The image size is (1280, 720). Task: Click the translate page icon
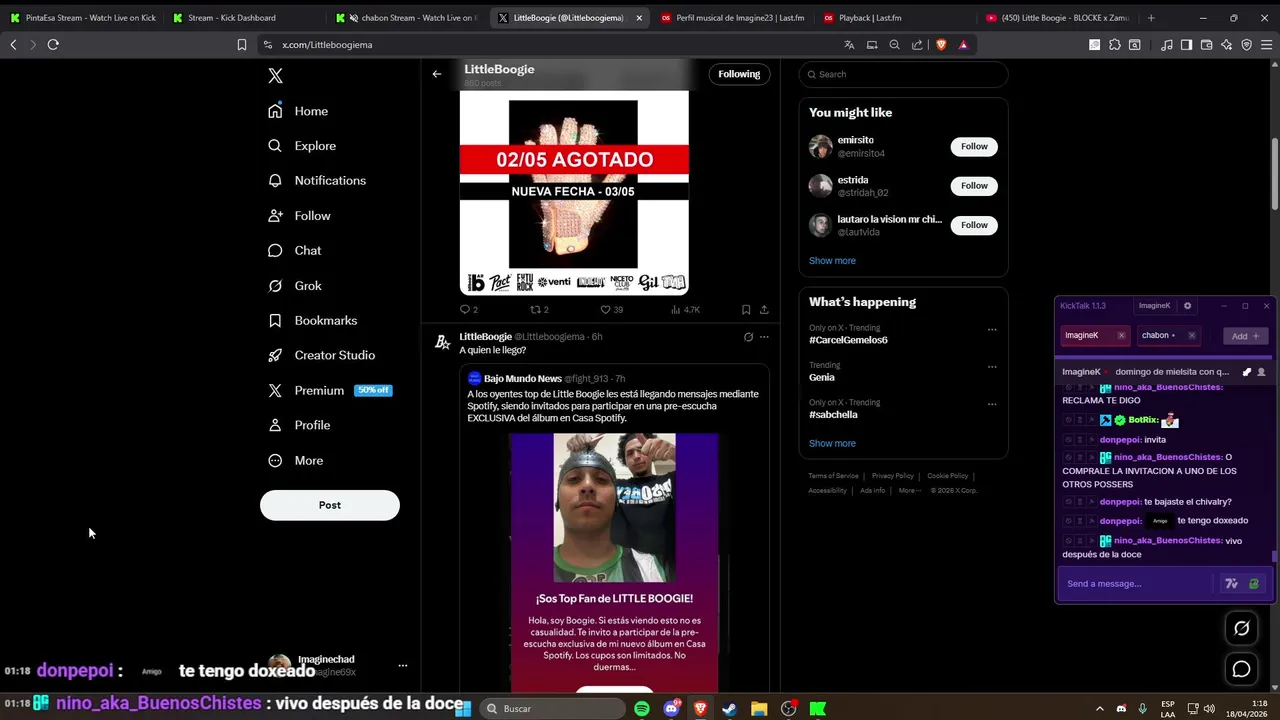click(x=849, y=45)
